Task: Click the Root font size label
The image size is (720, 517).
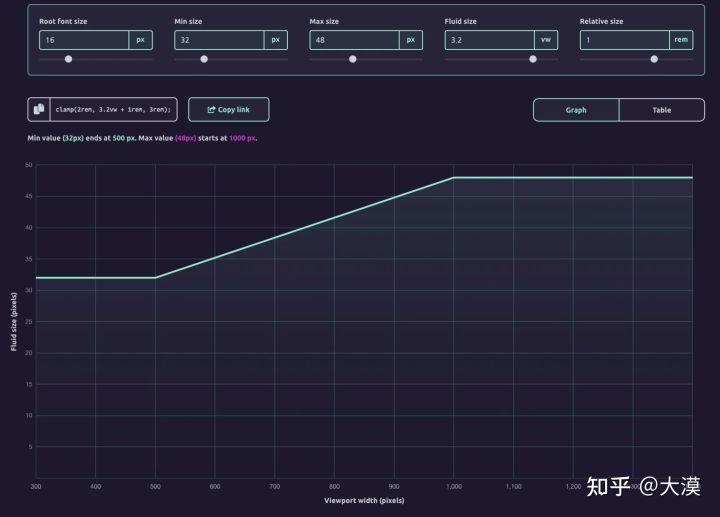Action: (63, 21)
